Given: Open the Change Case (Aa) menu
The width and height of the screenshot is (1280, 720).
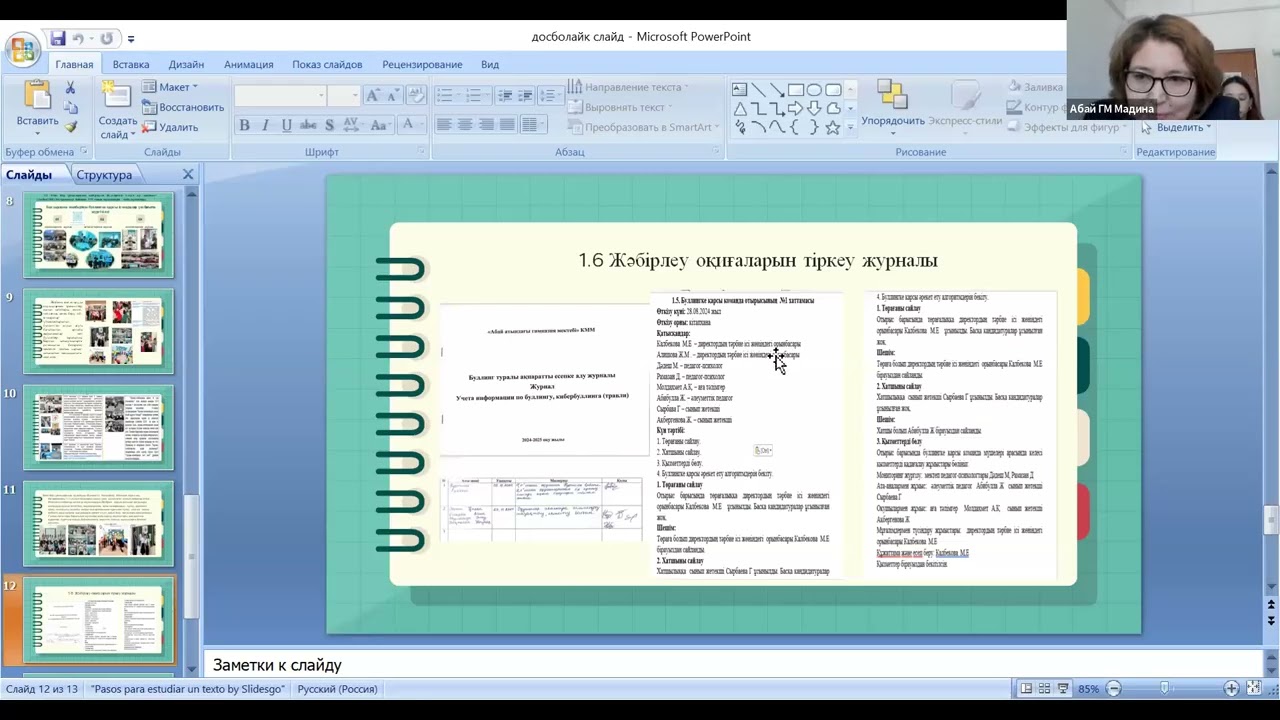Looking at the screenshot, I should point(380,125).
